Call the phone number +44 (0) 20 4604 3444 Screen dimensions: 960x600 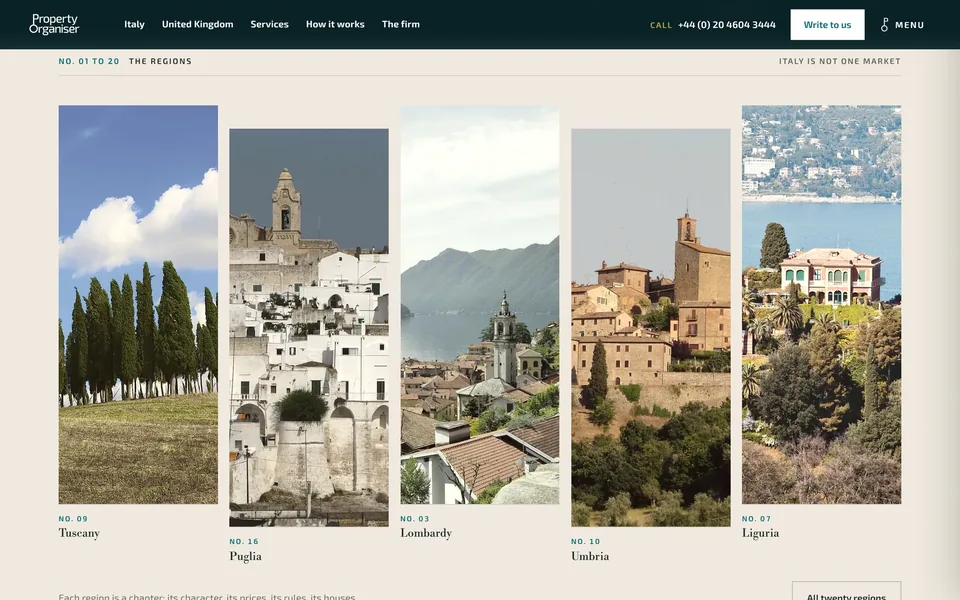click(x=727, y=24)
